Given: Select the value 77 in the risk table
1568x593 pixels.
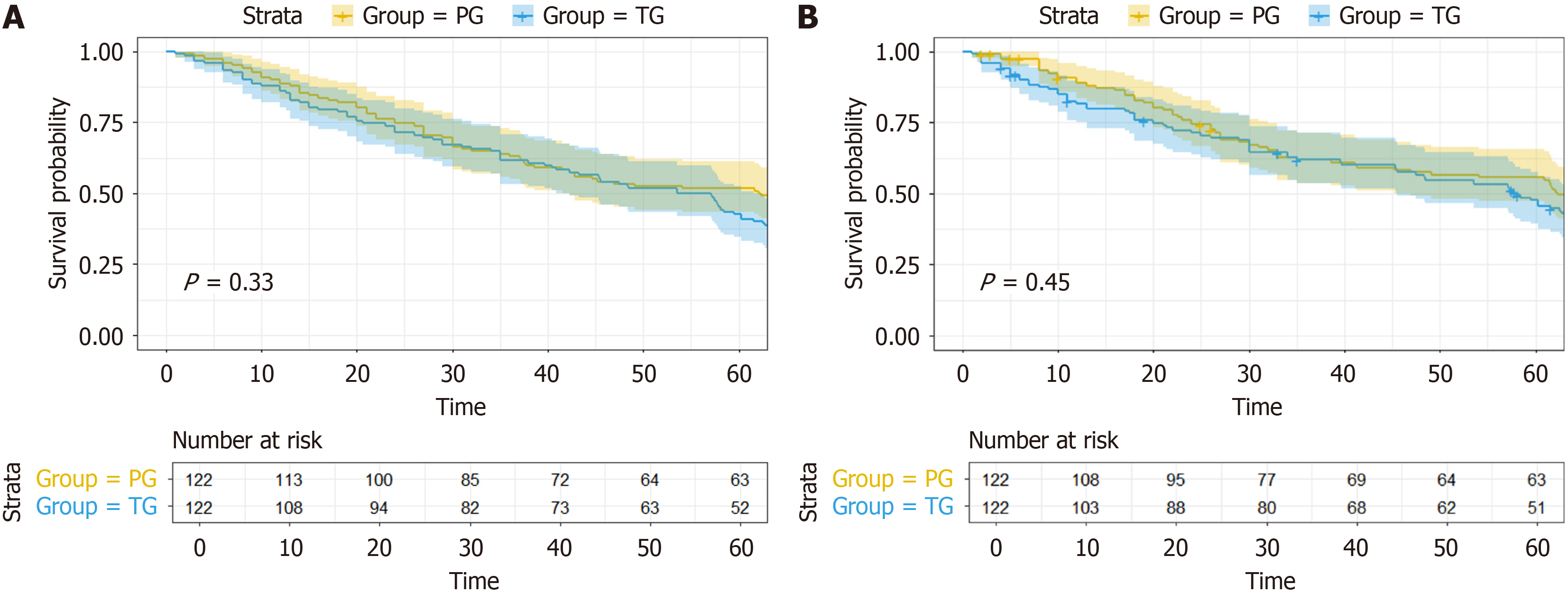Looking at the screenshot, I should [1266, 480].
